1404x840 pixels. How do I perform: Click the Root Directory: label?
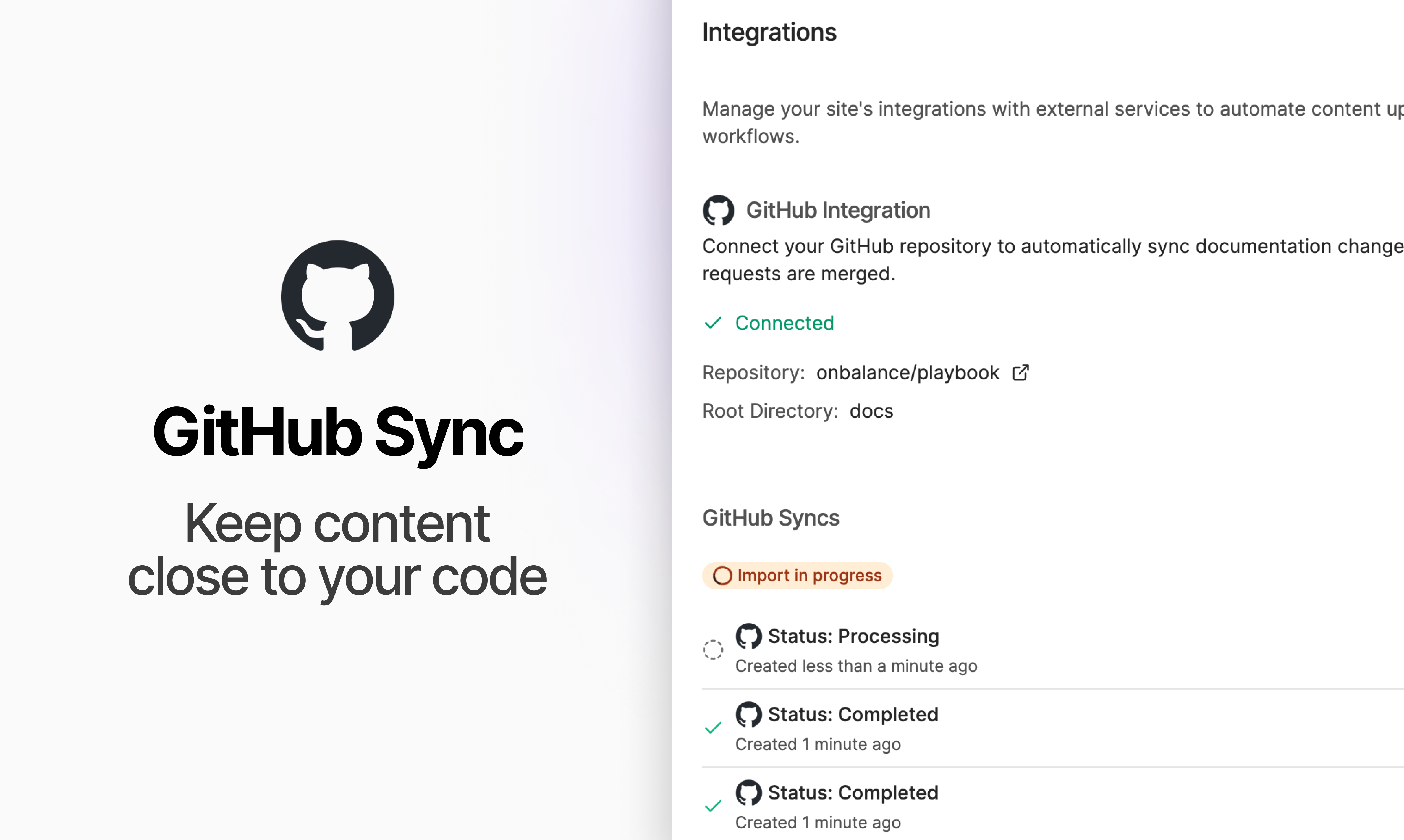(x=770, y=411)
